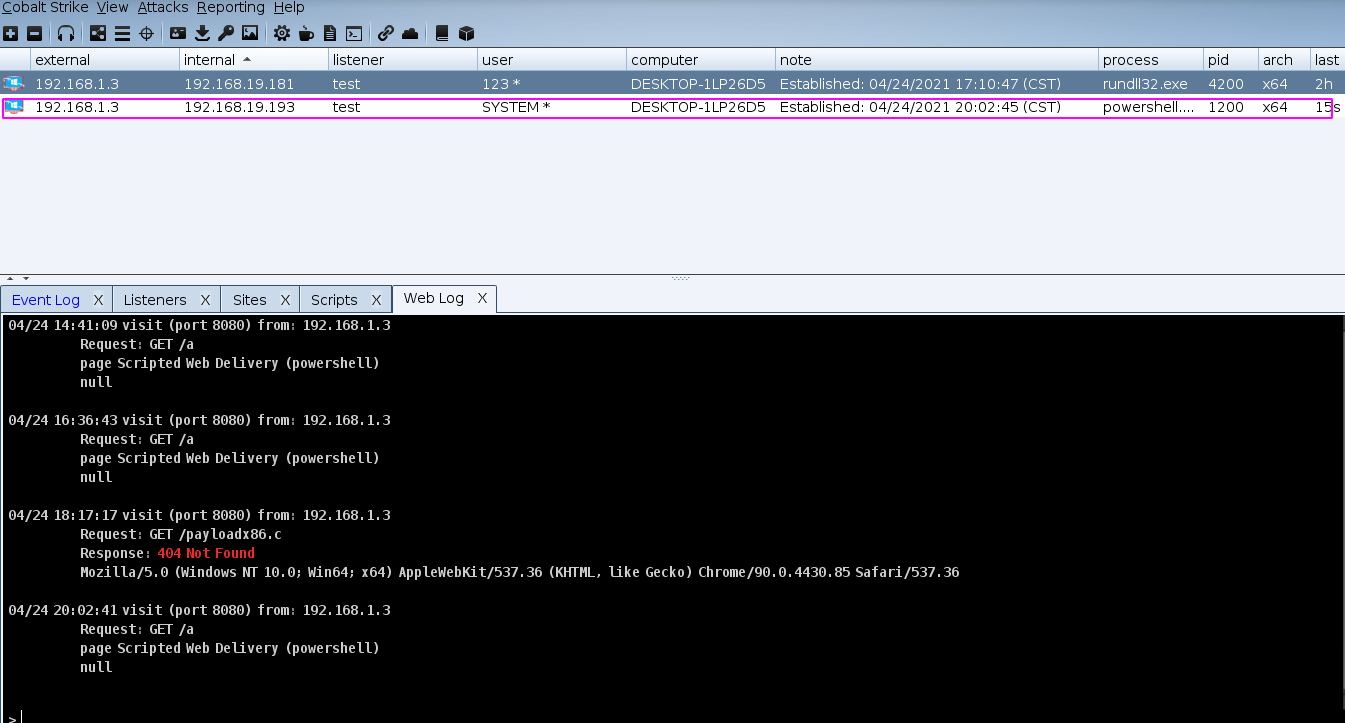Click the coffee cup Java applet icon

(306, 33)
